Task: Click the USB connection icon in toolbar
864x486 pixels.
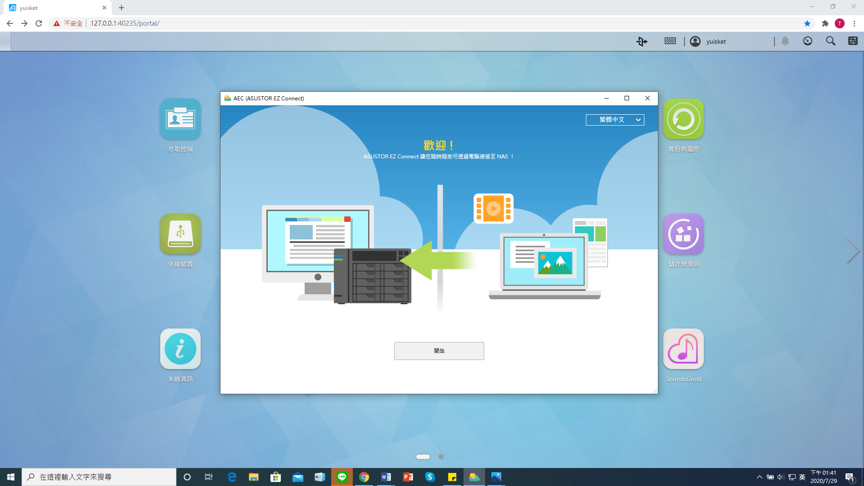Action: point(641,41)
